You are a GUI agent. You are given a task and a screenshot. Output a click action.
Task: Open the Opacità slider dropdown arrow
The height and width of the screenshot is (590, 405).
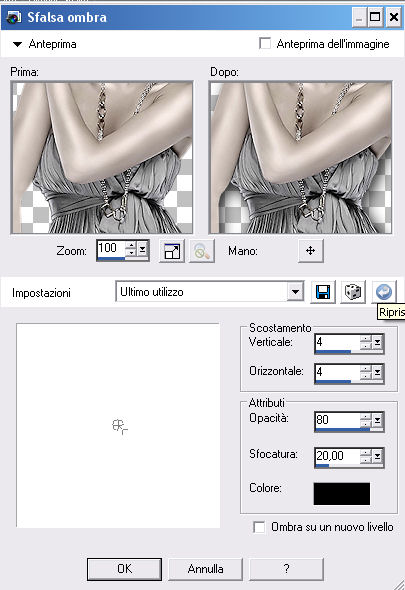377,420
